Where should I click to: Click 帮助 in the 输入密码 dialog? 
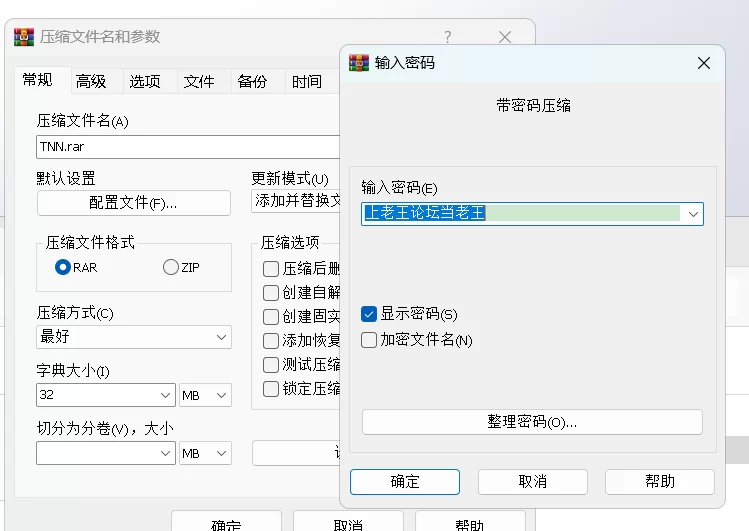[660, 481]
